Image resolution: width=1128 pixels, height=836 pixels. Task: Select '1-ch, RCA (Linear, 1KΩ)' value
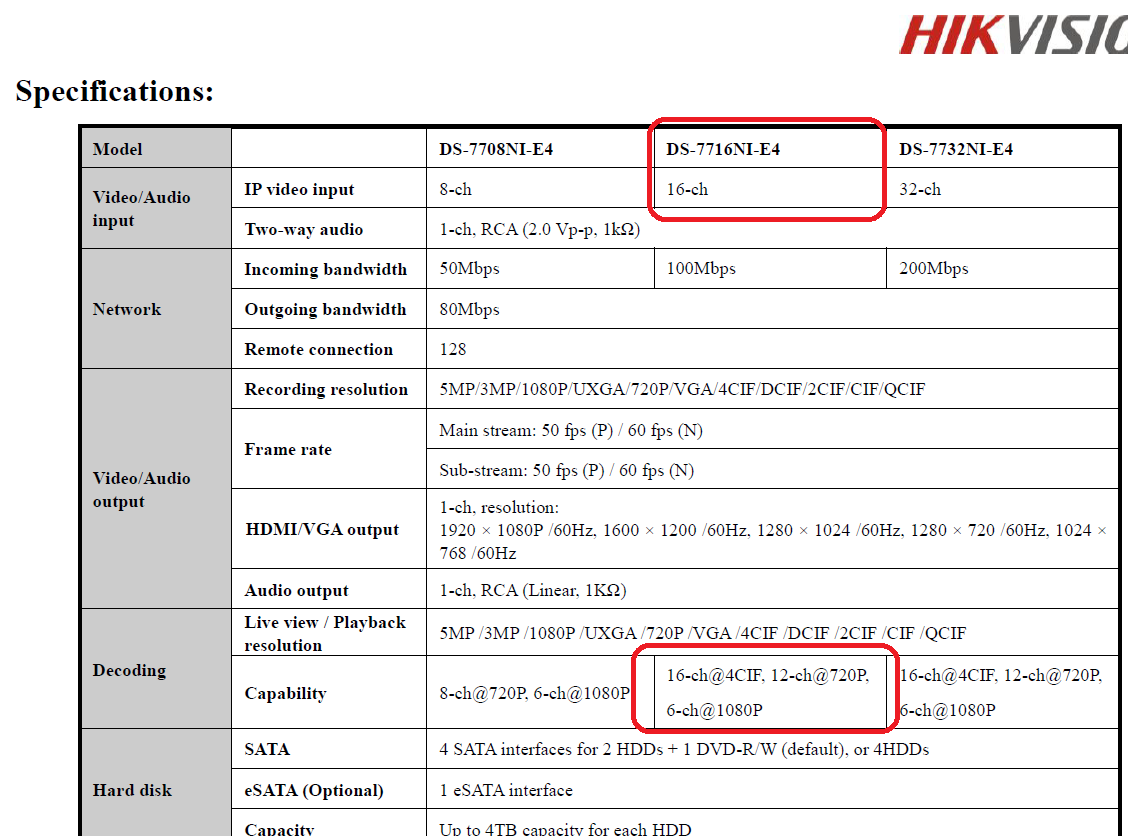click(533, 591)
